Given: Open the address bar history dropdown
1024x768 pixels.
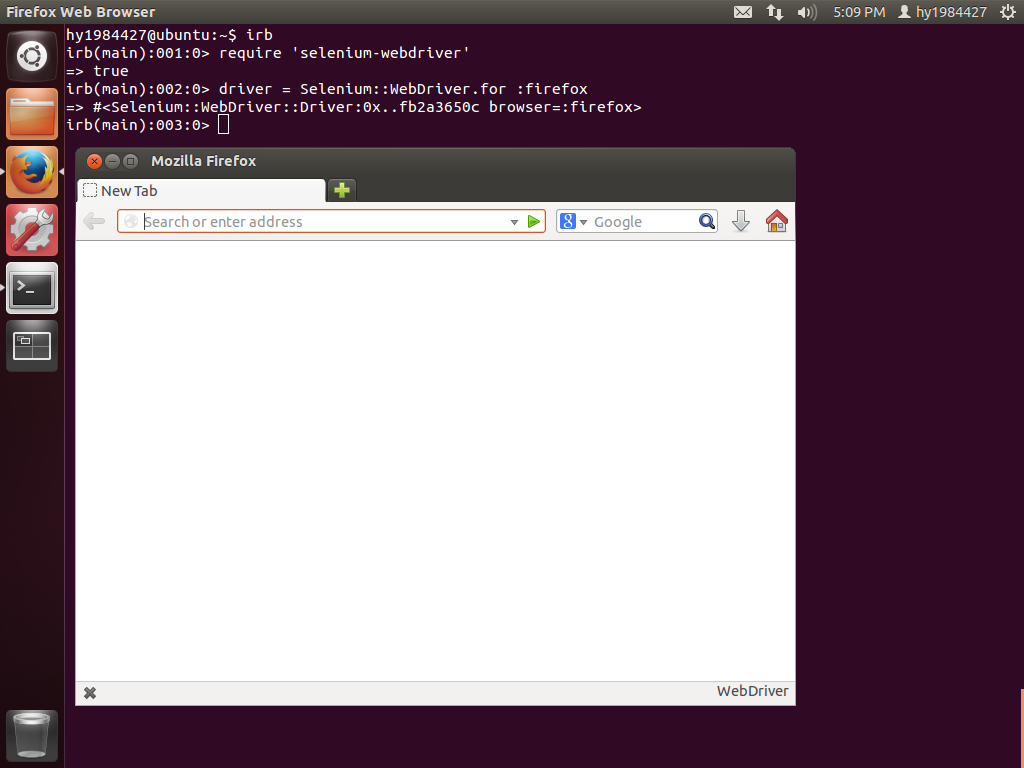Looking at the screenshot, I should 514,222.
